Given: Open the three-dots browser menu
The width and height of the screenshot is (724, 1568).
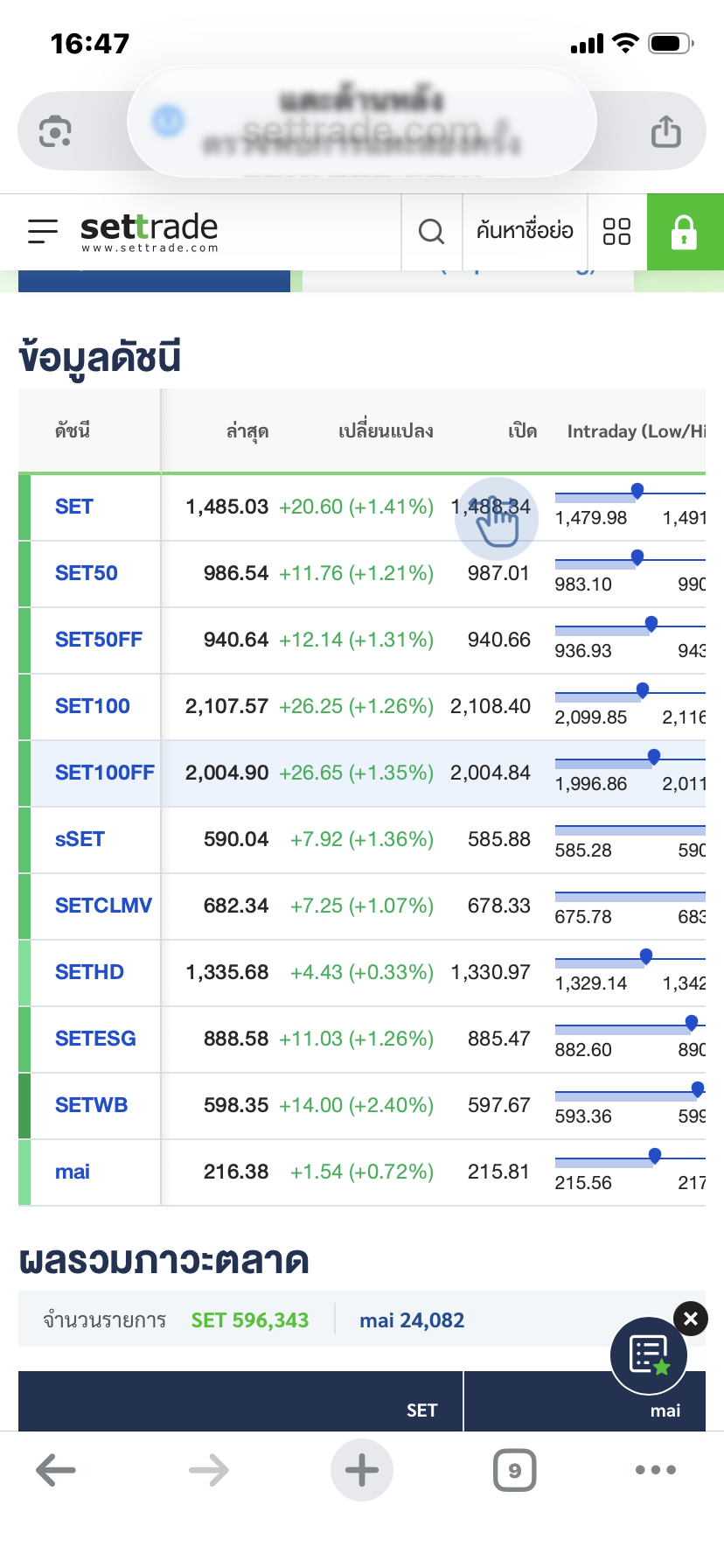Looking at the screenshot, I should pos(656,1470).
